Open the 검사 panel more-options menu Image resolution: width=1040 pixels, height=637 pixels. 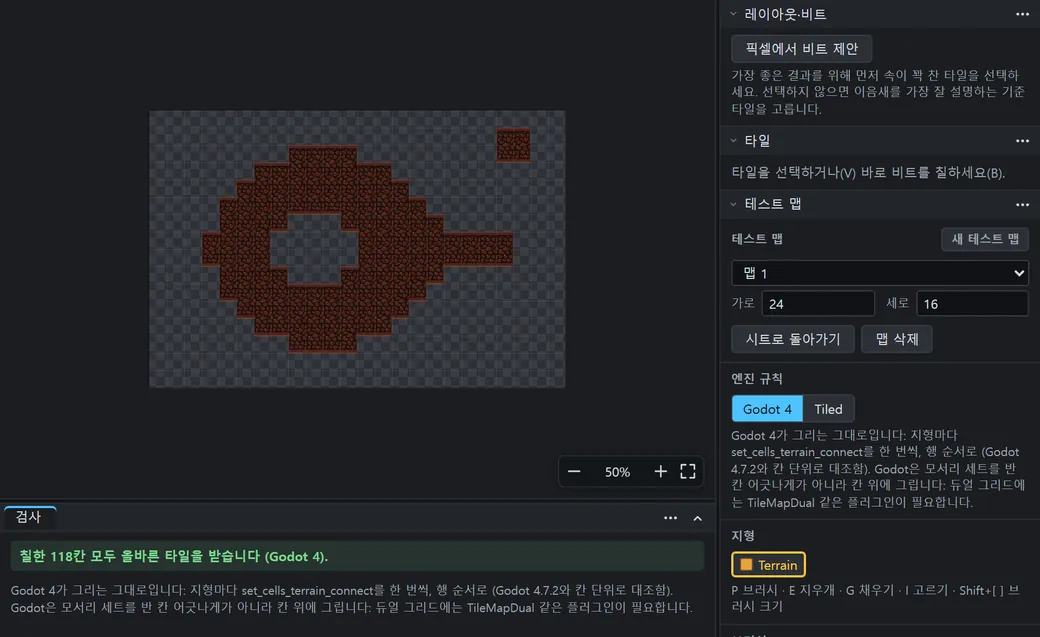pos(671,518)
